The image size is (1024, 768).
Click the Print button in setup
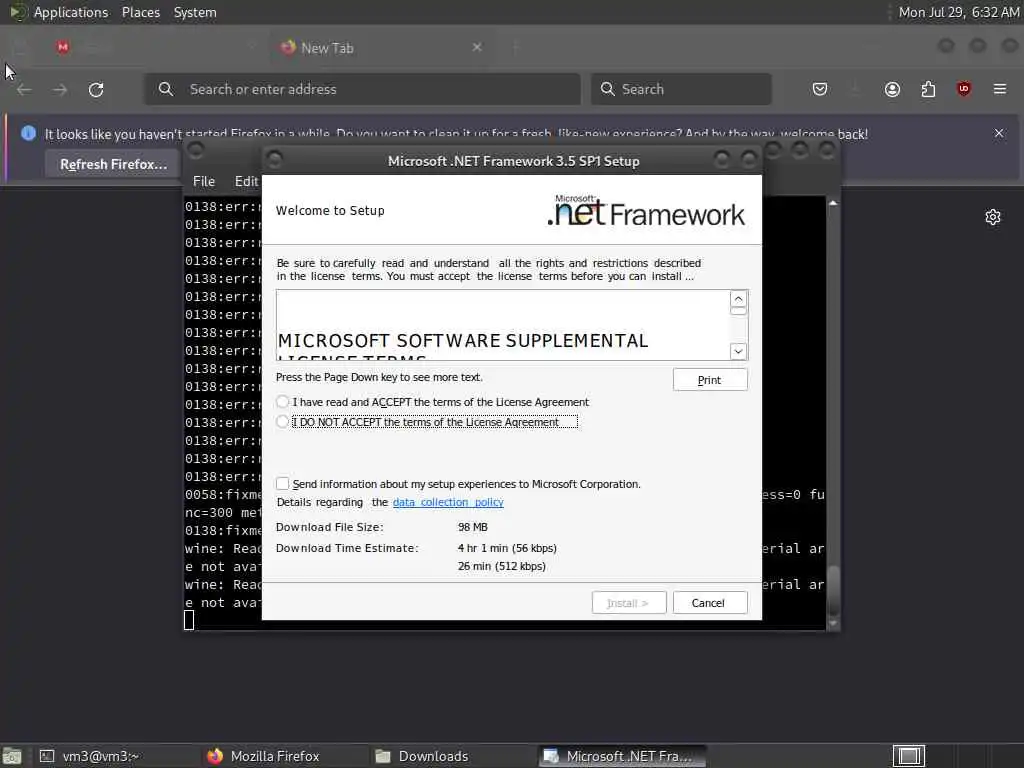tap(710, 380)
